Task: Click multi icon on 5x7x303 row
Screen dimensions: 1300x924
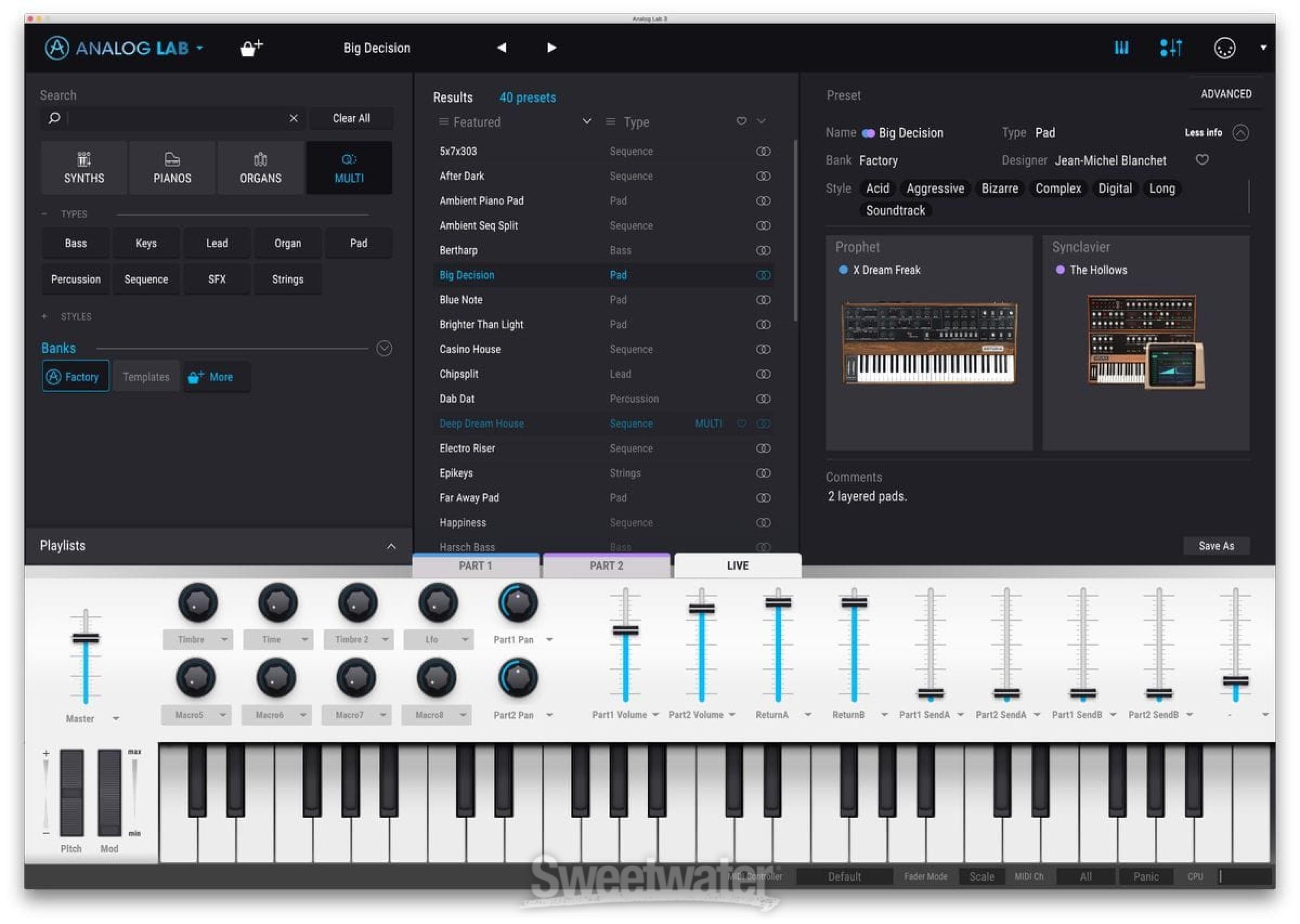Action: (x=764, y=151)
